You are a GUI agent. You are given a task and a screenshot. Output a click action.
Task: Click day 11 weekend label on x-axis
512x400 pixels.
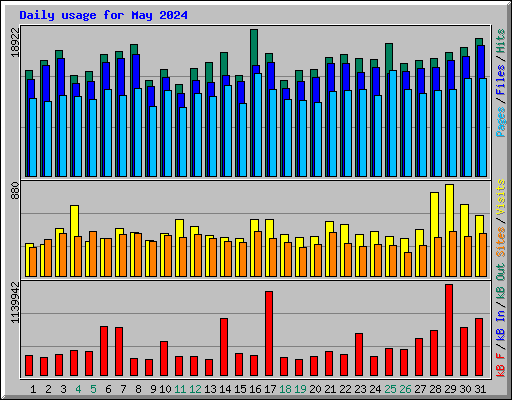click(180, 389)
